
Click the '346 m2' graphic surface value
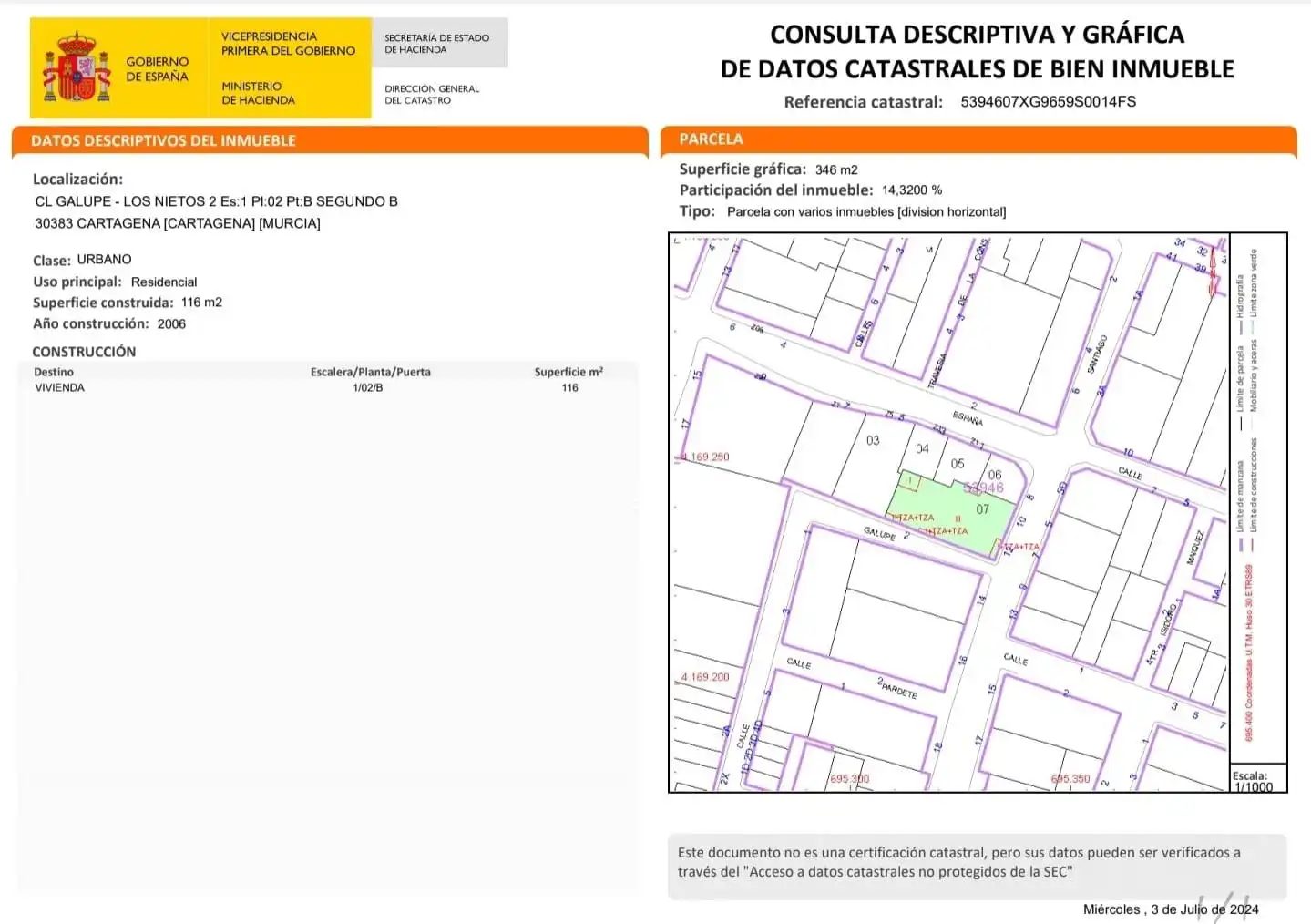pyautogui.click(x=836, y=169)
